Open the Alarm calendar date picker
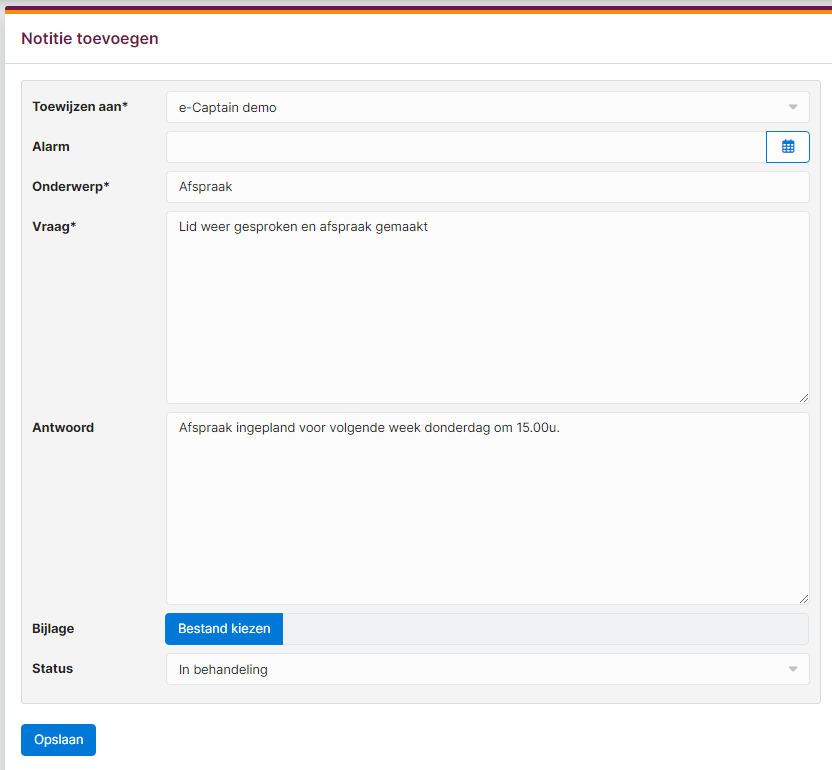 (787, 147)
